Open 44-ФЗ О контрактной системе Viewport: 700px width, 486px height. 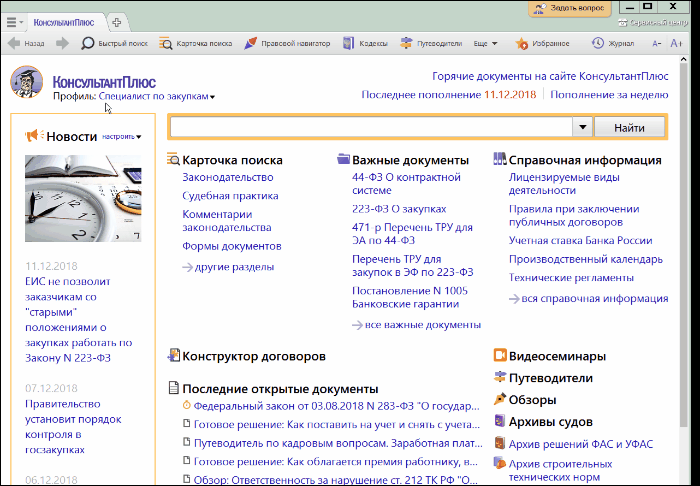click(406, 184)
